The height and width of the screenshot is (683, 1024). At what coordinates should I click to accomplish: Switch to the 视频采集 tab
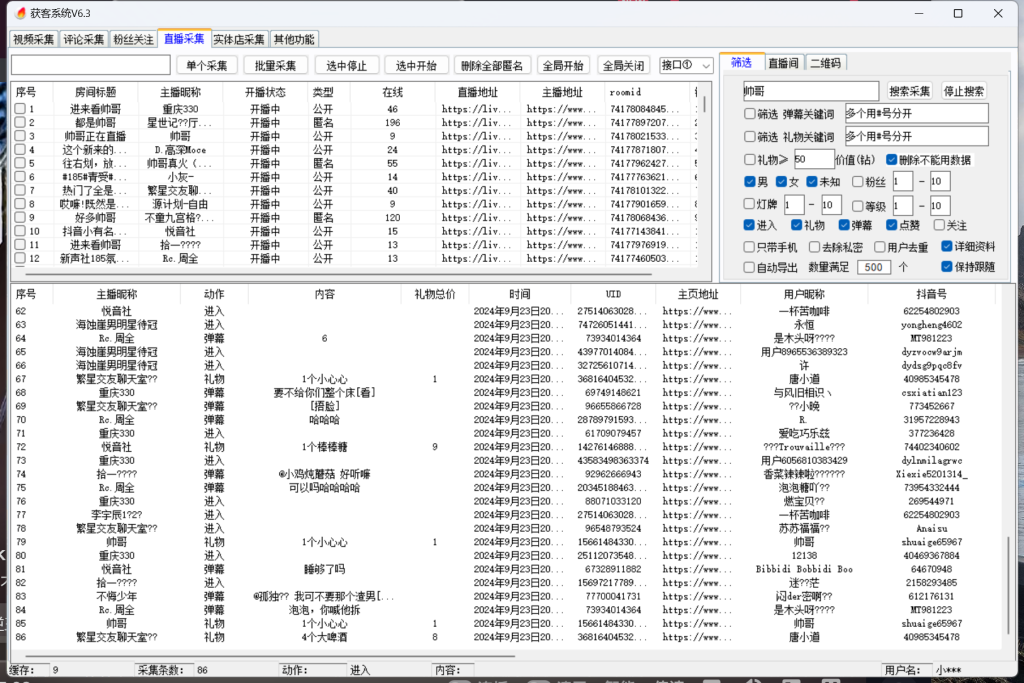pyautogui.click(x=33, y=40)
